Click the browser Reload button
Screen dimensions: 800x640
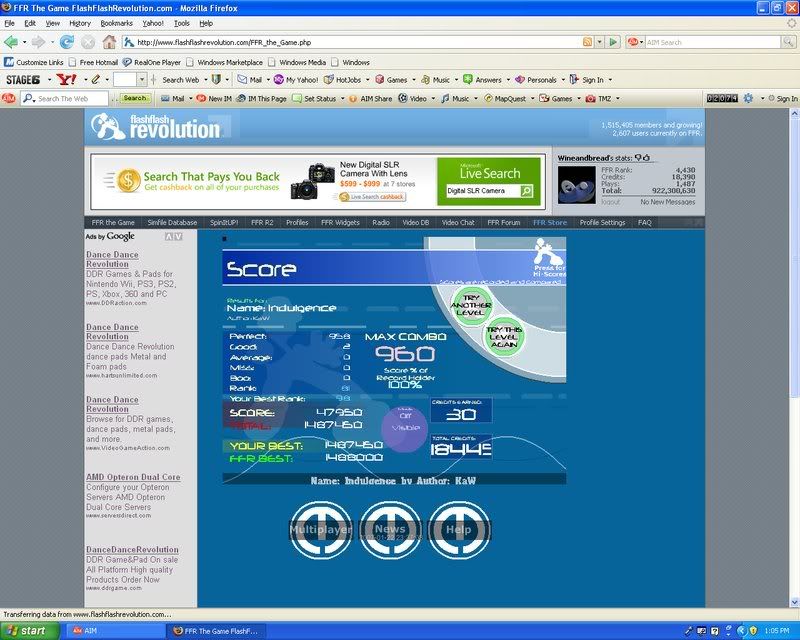(x=67, y=42)
